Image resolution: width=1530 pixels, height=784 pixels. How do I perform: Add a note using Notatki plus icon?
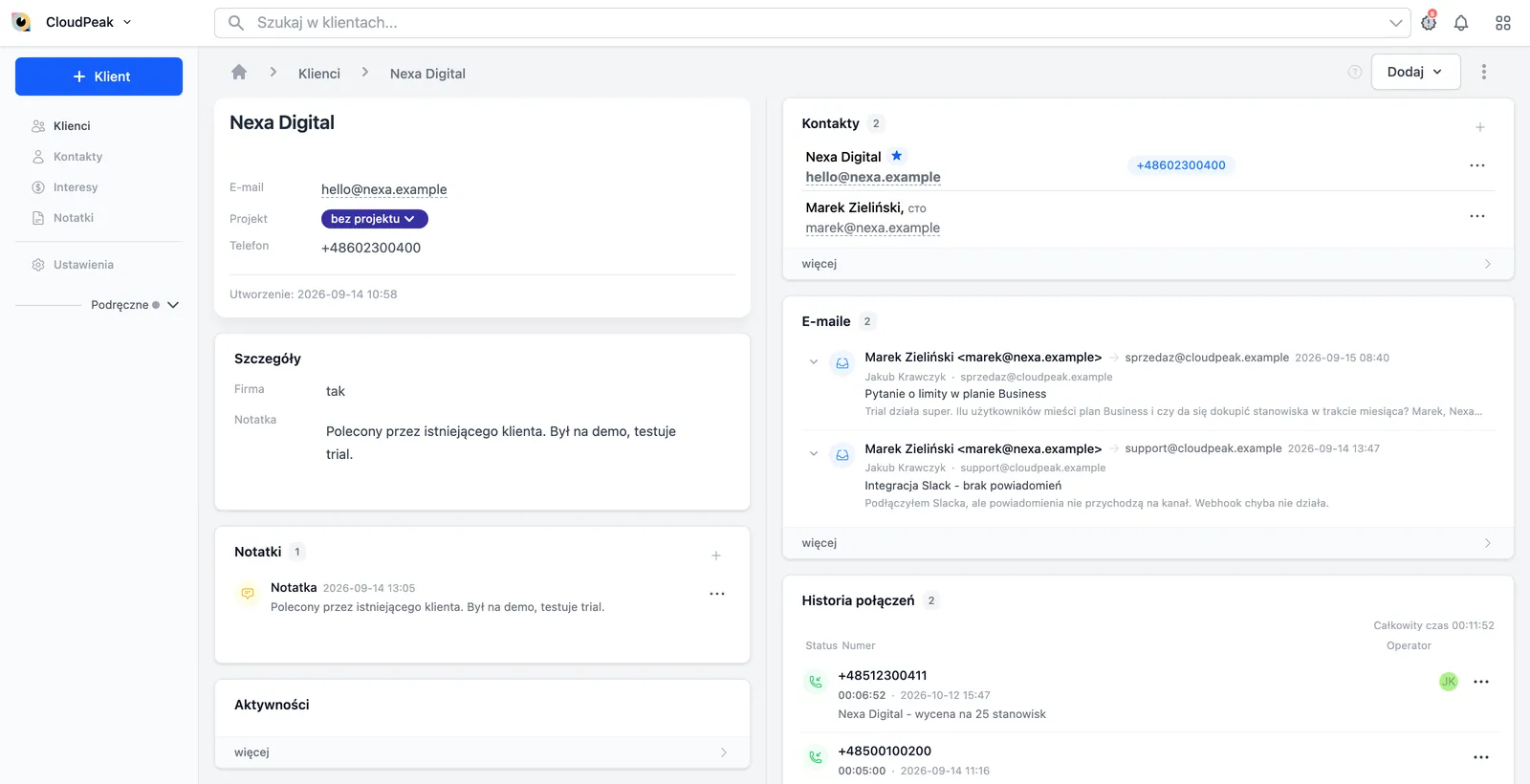click(x=716, y=555)
